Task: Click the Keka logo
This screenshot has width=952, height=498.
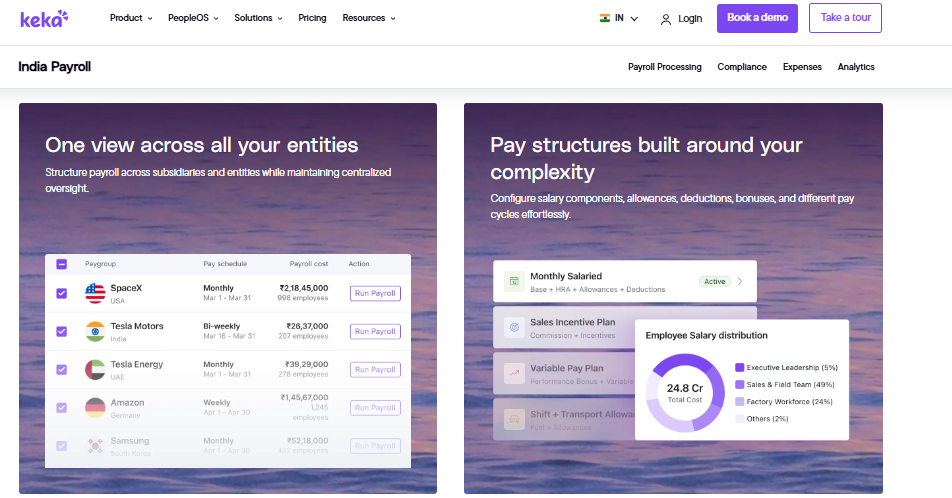Action: pos(44,18)
